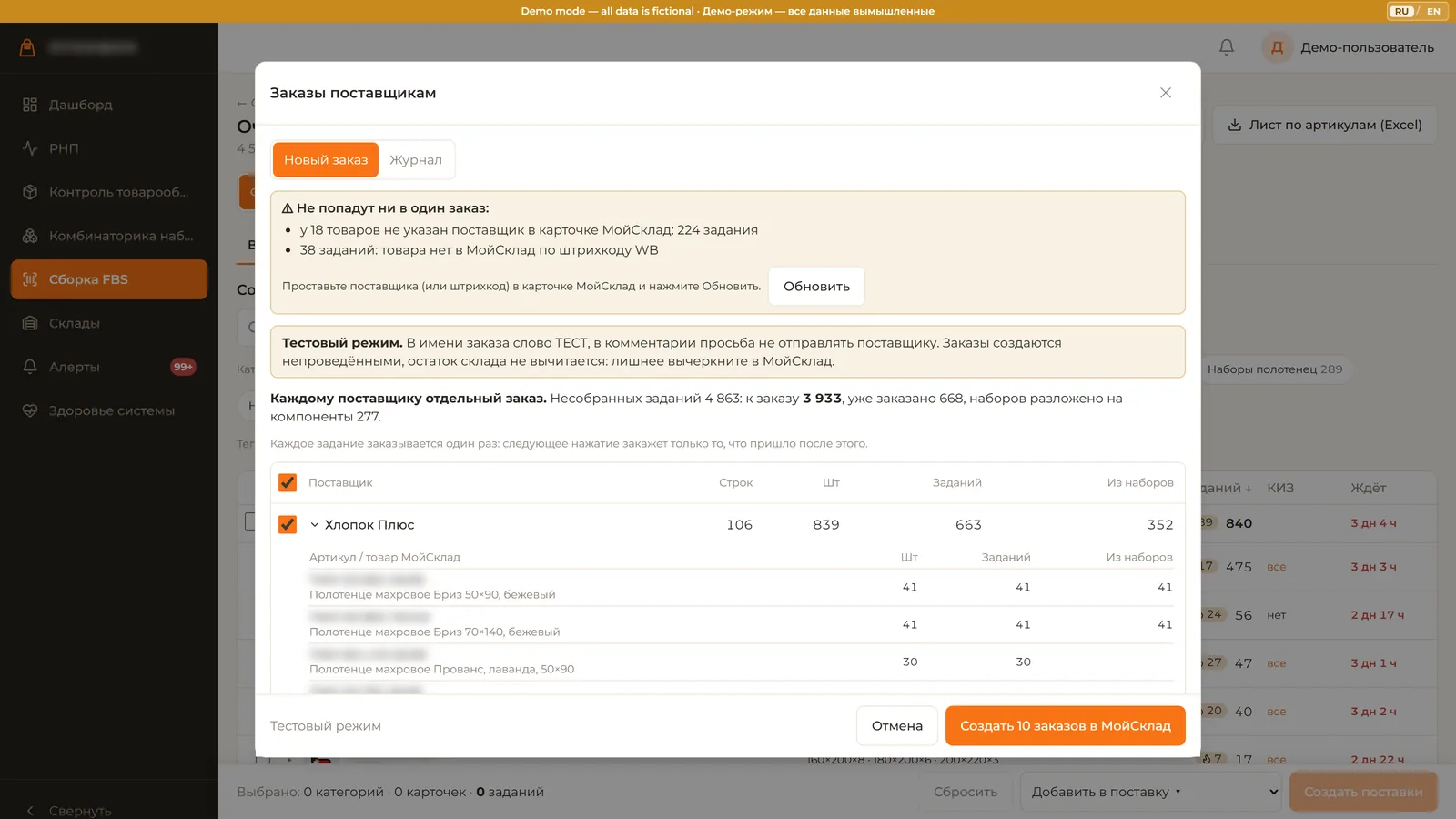Switch to the Журнал tab
Screen dimensions: 1456x819
point(416,160)
